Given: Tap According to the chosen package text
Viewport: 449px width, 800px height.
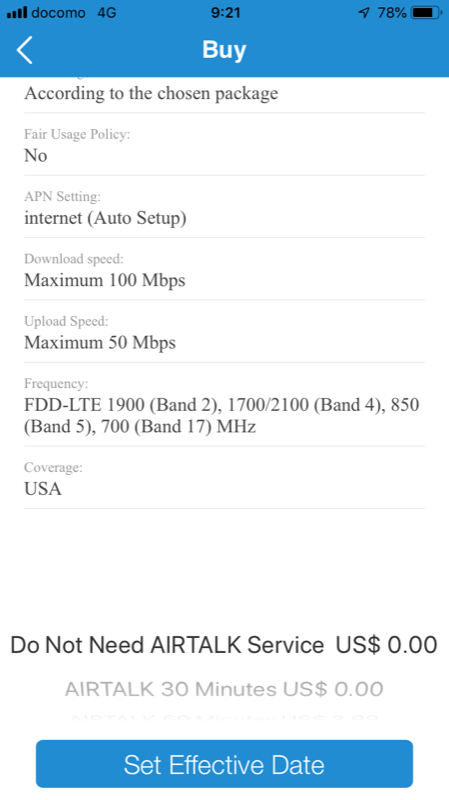Looking at the screenshot, I should 151,93.
